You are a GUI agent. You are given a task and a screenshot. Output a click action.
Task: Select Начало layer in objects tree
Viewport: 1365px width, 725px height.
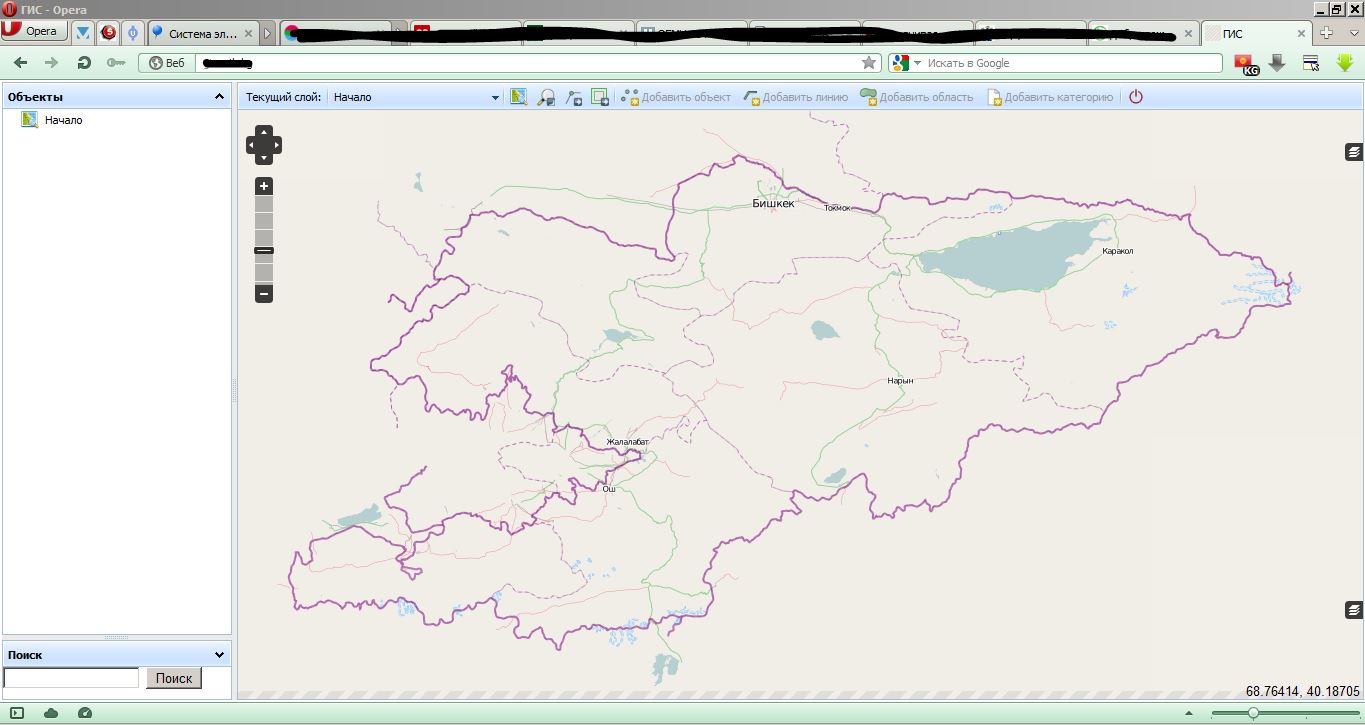tap(63, 120)
